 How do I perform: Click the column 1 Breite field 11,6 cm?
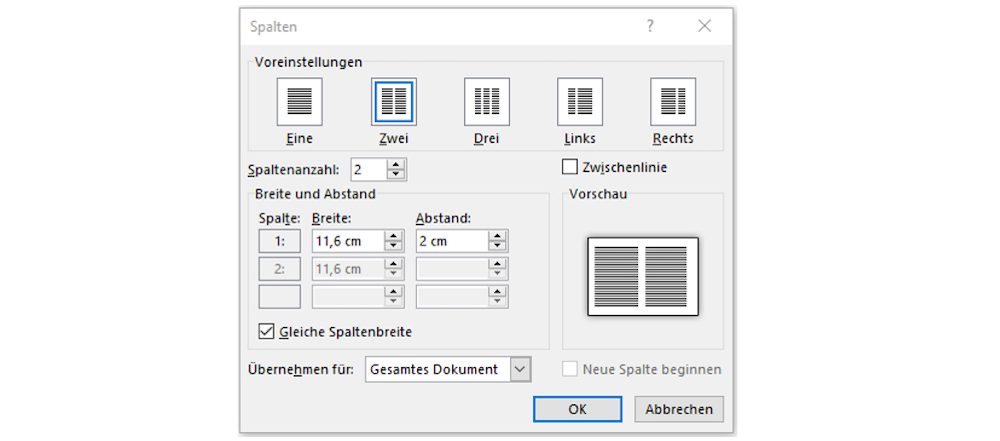(x=348, y=241)
